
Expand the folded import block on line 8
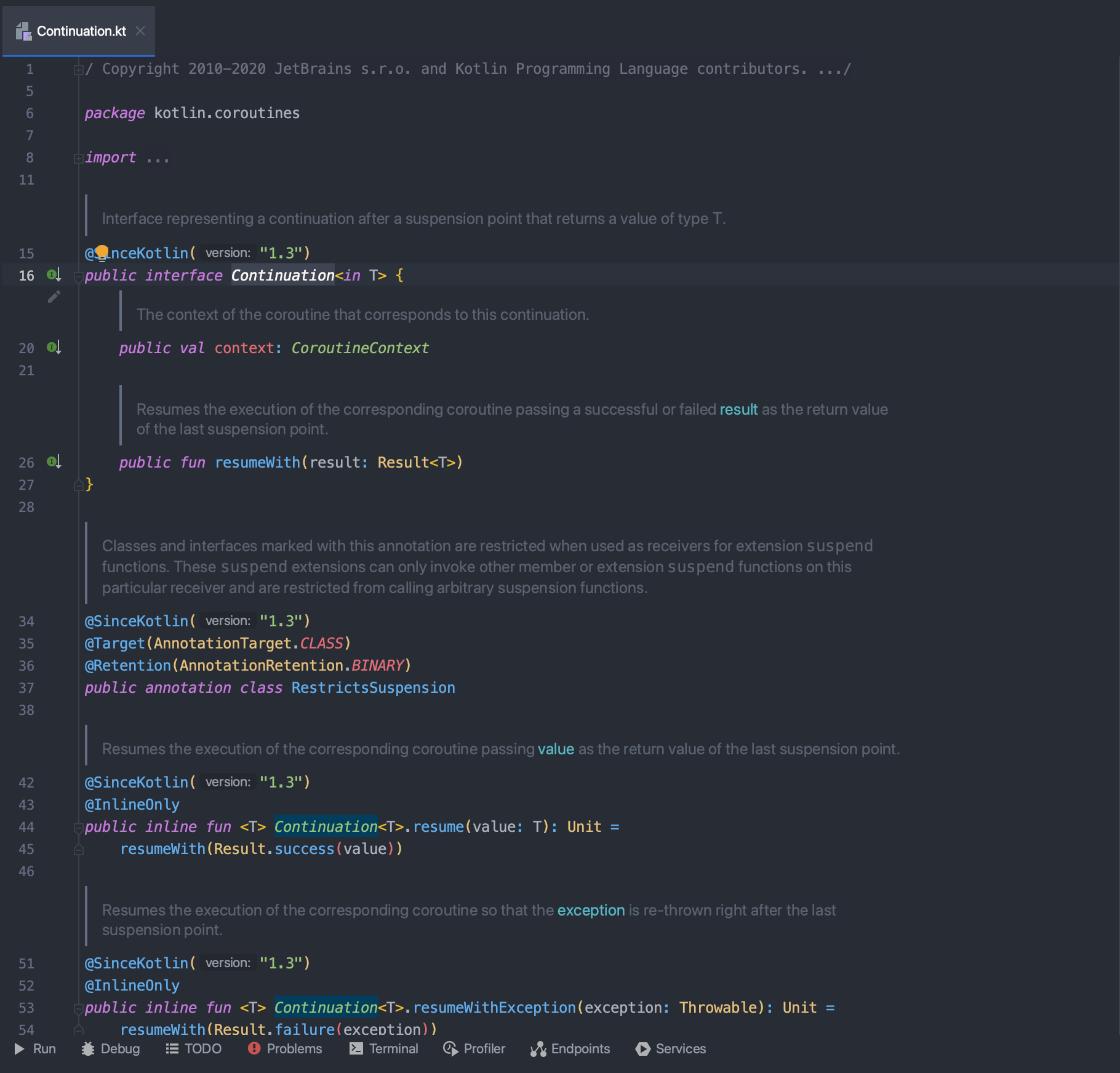(x=78, y=158)
